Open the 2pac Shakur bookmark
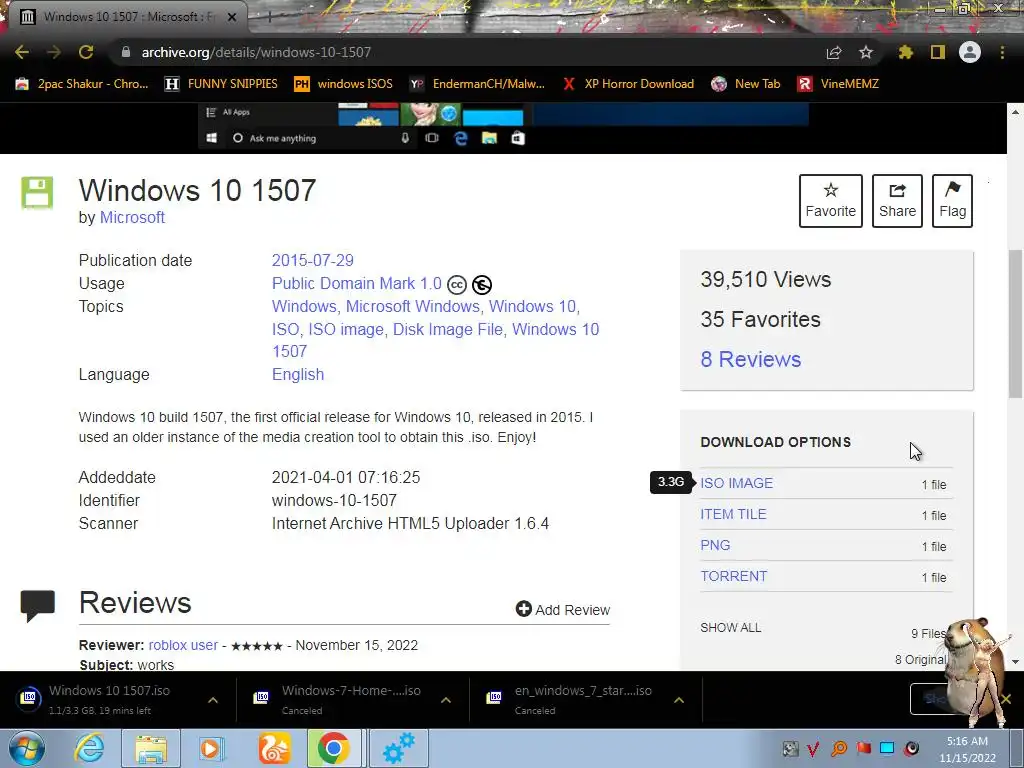Screen dimensions: 1024x768 tap(82, 84)
